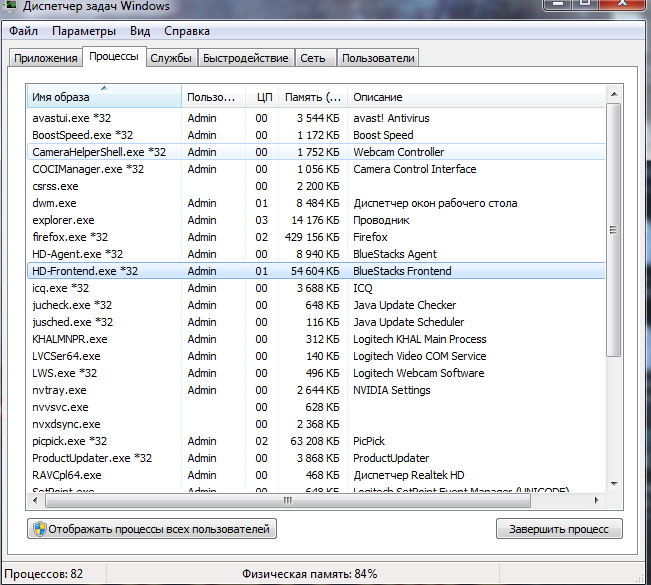651x585 pixels.
Task: Sort by Память column header
Action: 313,97
